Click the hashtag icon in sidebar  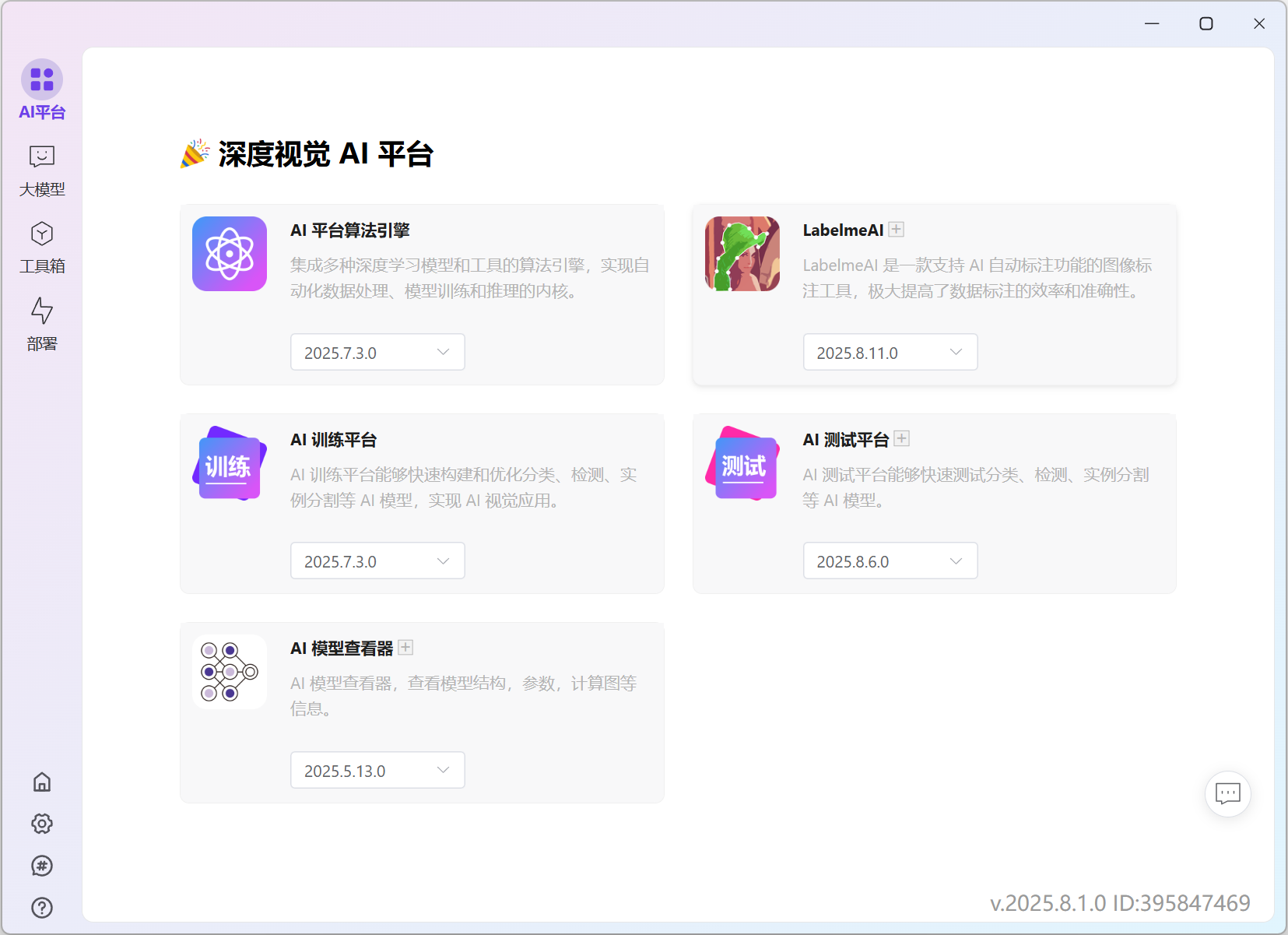[42, 866]
